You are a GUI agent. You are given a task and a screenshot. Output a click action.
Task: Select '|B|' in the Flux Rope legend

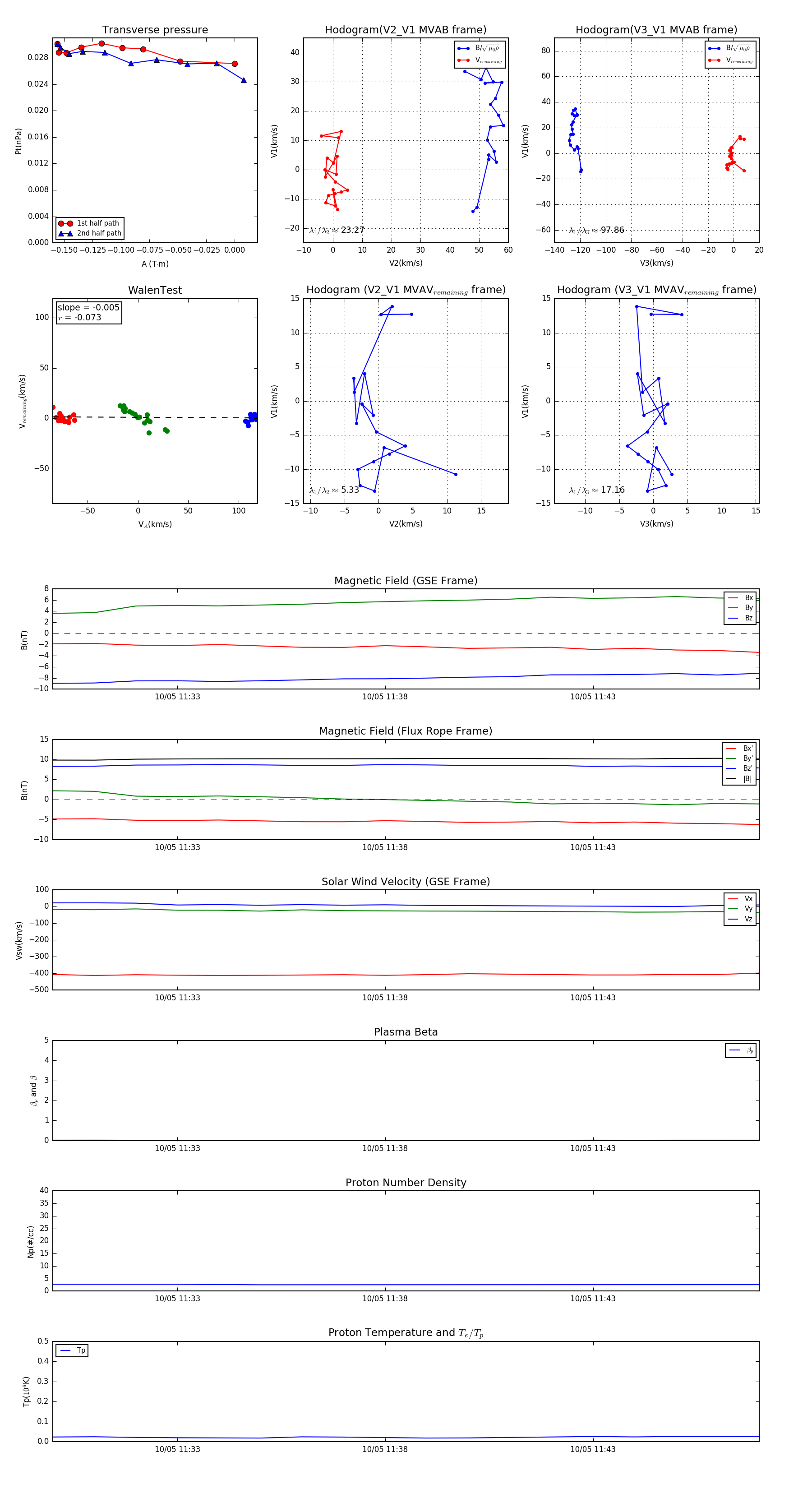[x=739, y=779]
